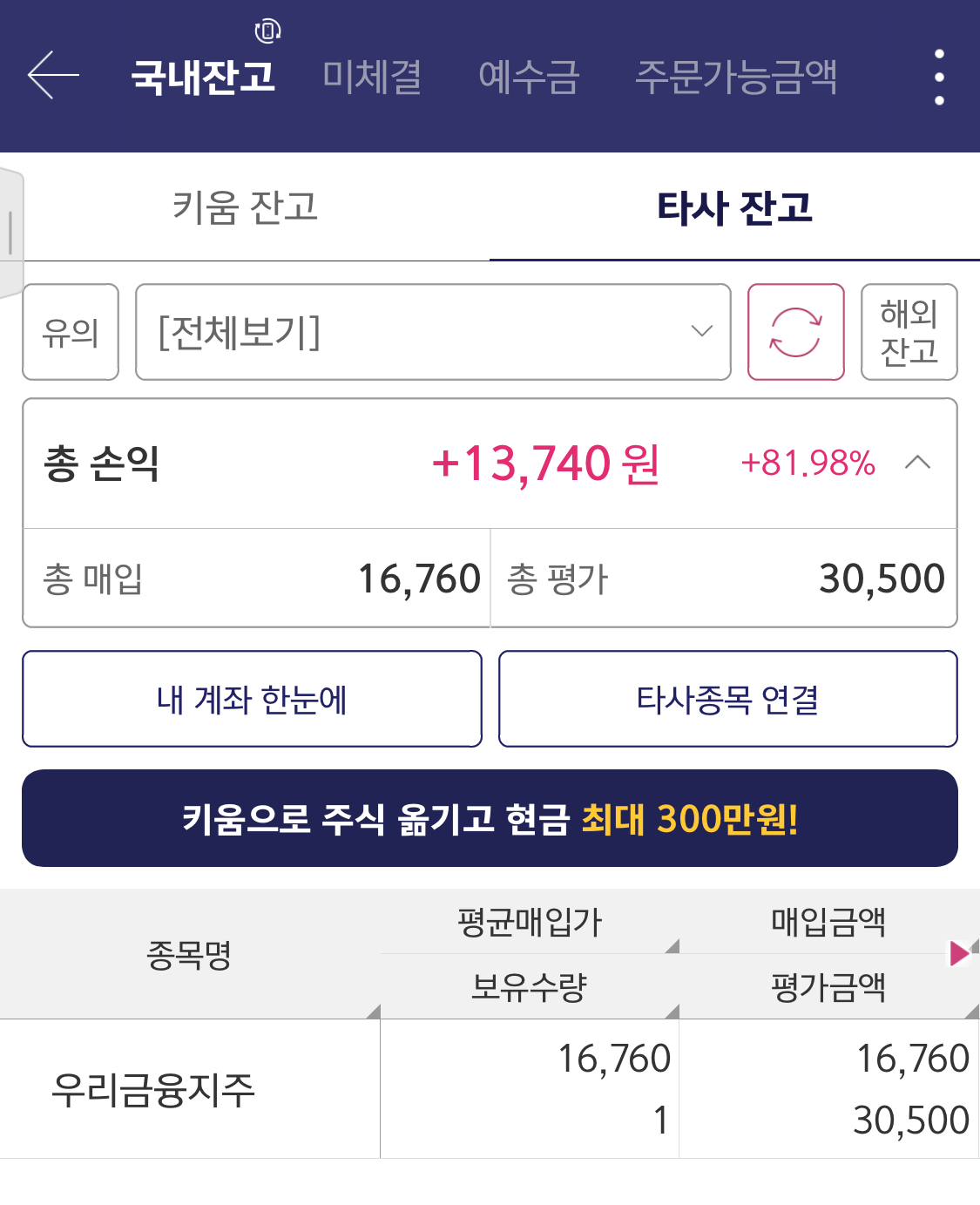This screenshot has height=1205, width=980.
Task: Switch to the 미체결 tab
Action: coord(372,77)
